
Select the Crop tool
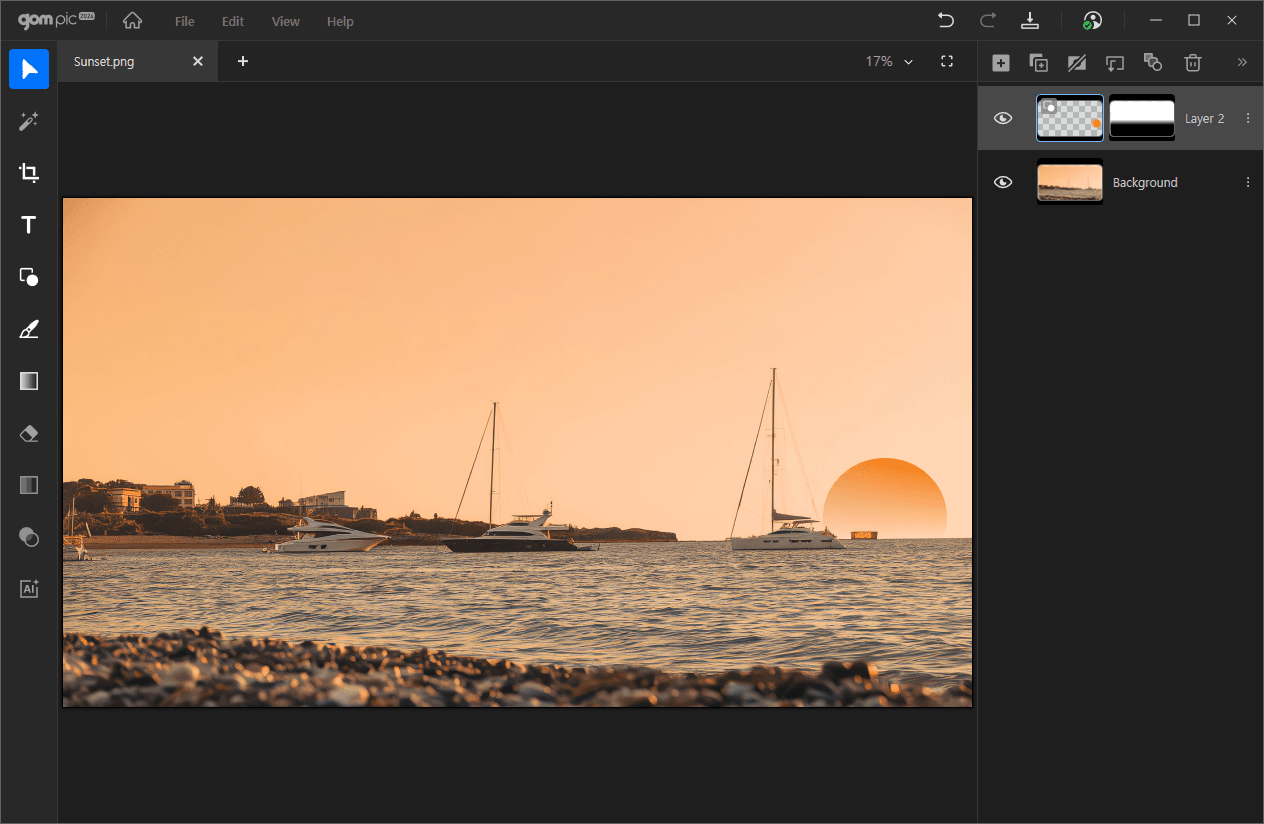tap(29, 173)
